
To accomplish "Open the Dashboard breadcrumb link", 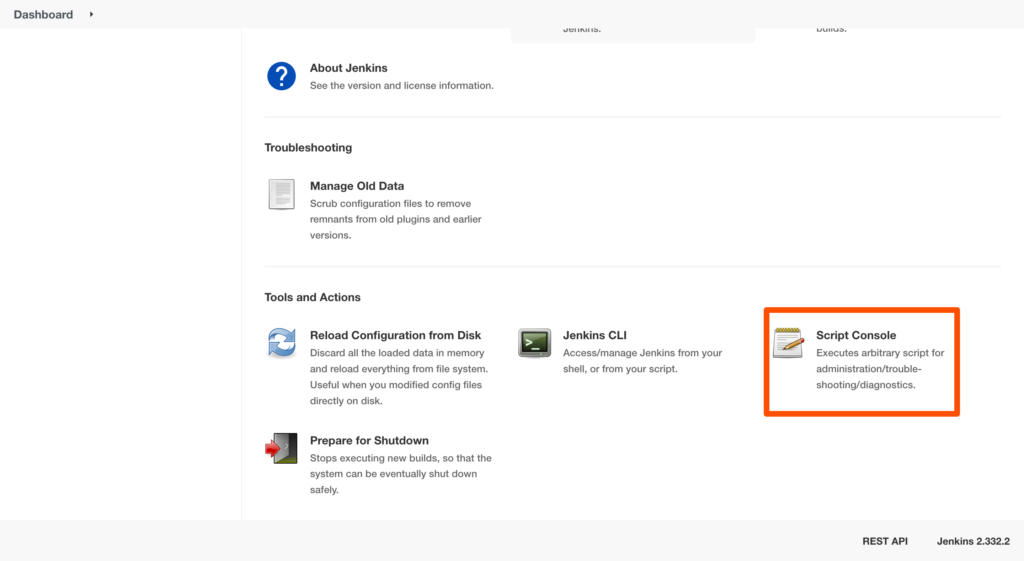I will point(43,14).
